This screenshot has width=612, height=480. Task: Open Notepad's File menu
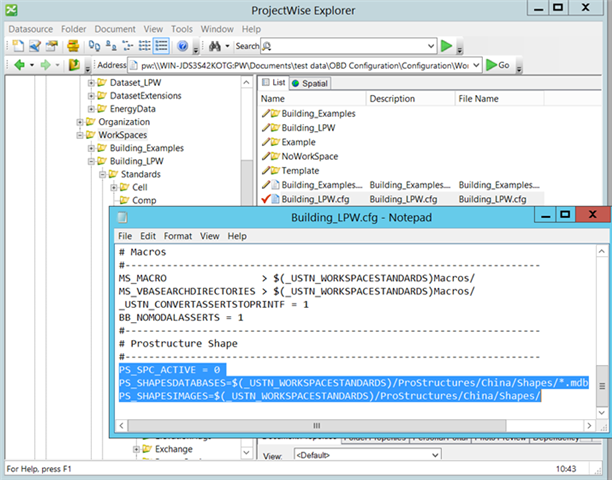pos(125,236)
